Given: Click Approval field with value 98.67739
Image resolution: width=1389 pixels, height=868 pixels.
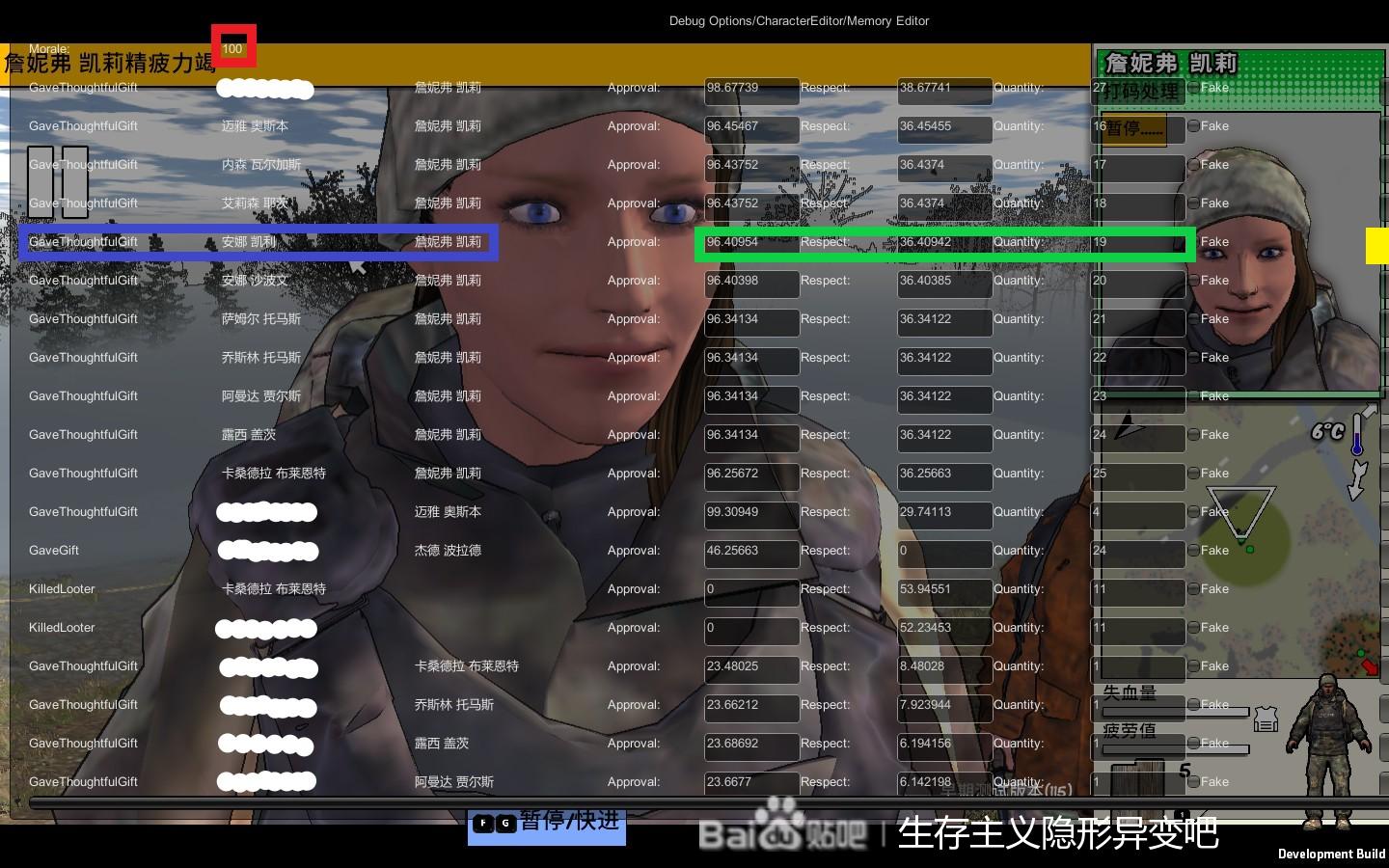Looking at the screenshot, I should (751, 90).
